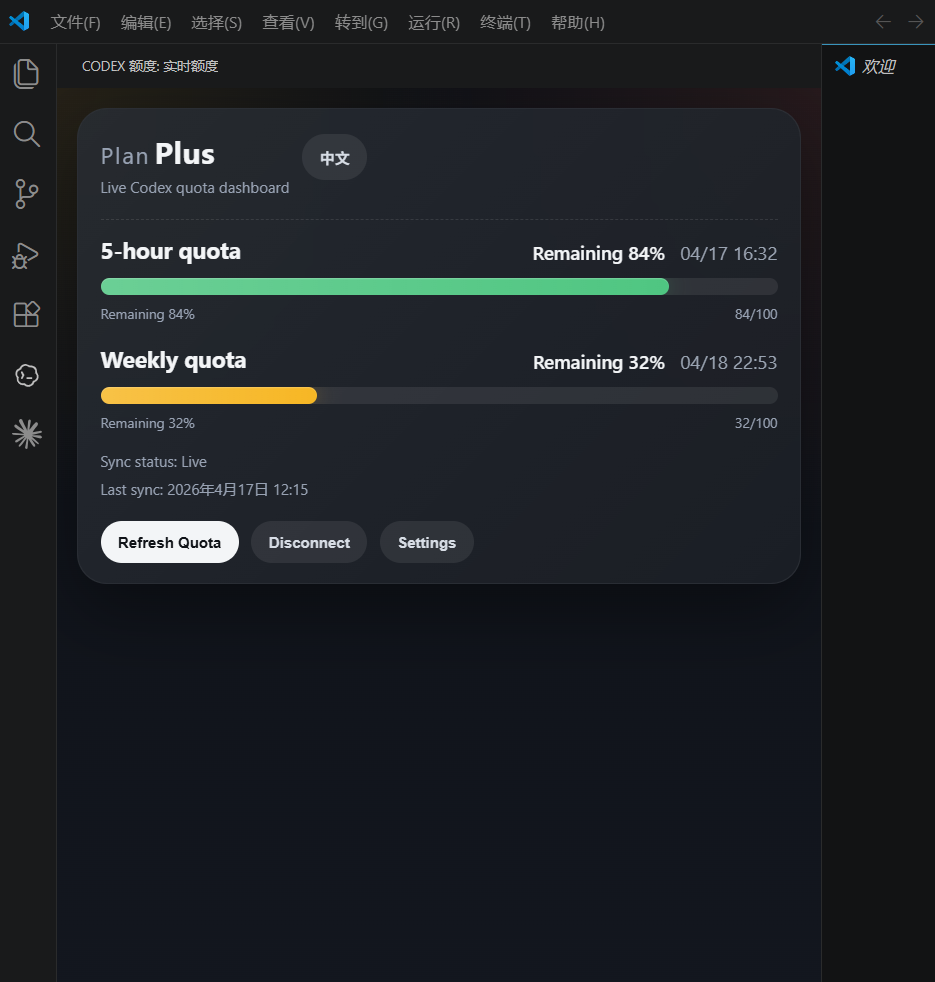Open the 编辑(E) menu

tap(146, 23)
